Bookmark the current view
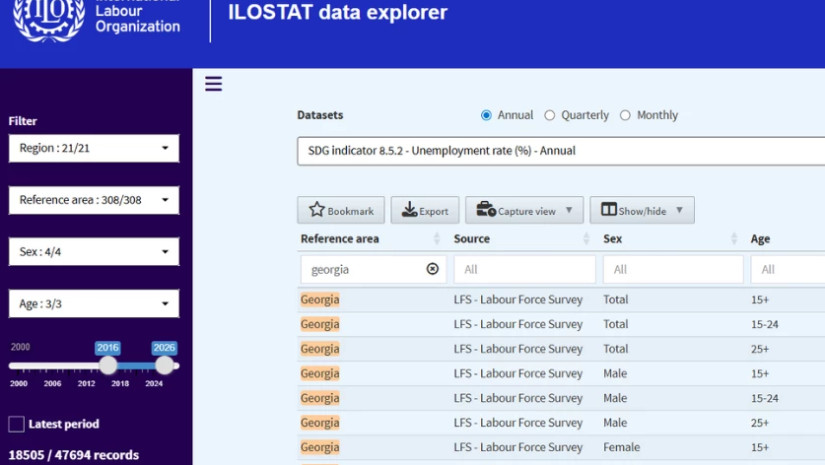This screenshot has height=465, width=825. [341, 210]
